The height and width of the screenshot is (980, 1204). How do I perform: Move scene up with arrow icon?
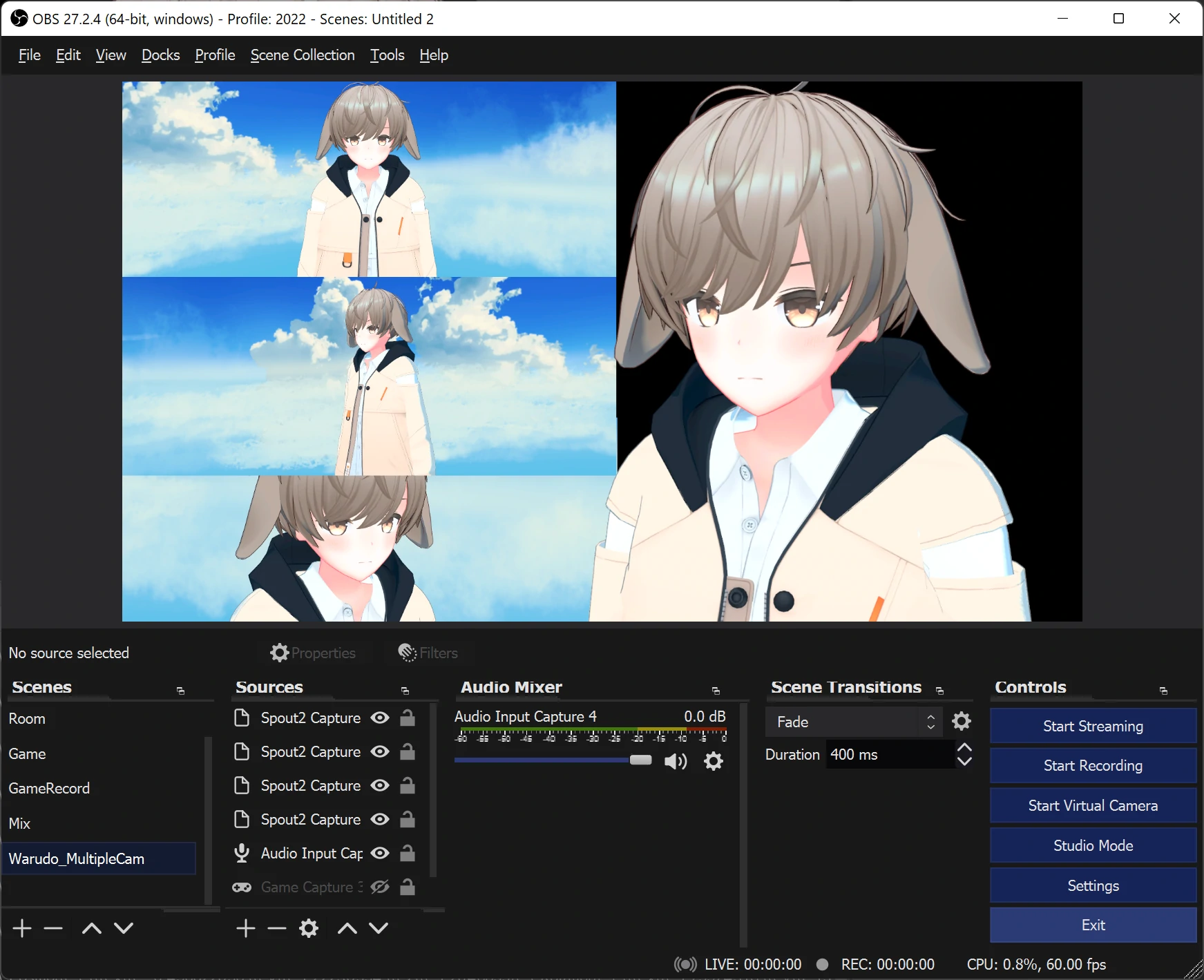(91, 928)
